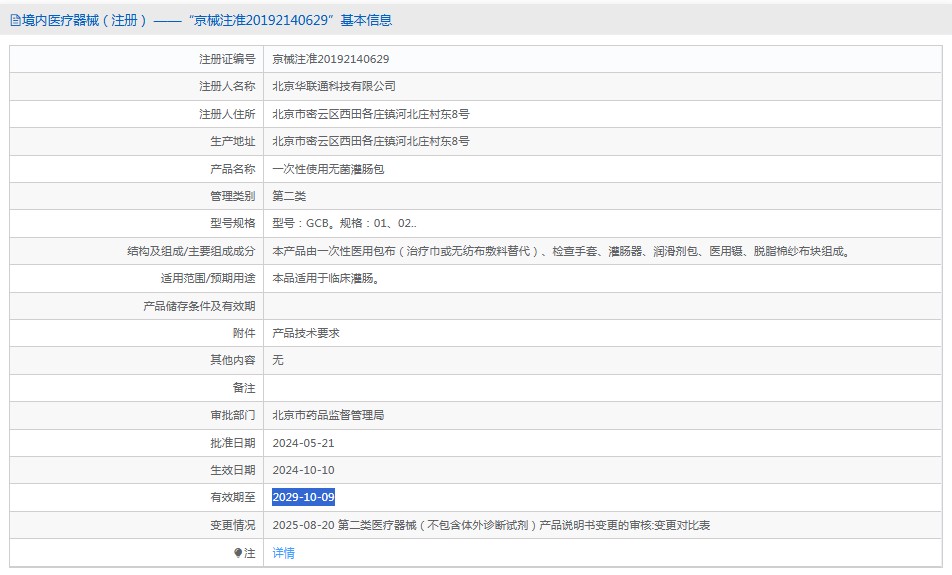Click the approval date 2024-05-21
Image resolution: width=952 pixels, height=575 pixels.
click(x=303, y=442)
